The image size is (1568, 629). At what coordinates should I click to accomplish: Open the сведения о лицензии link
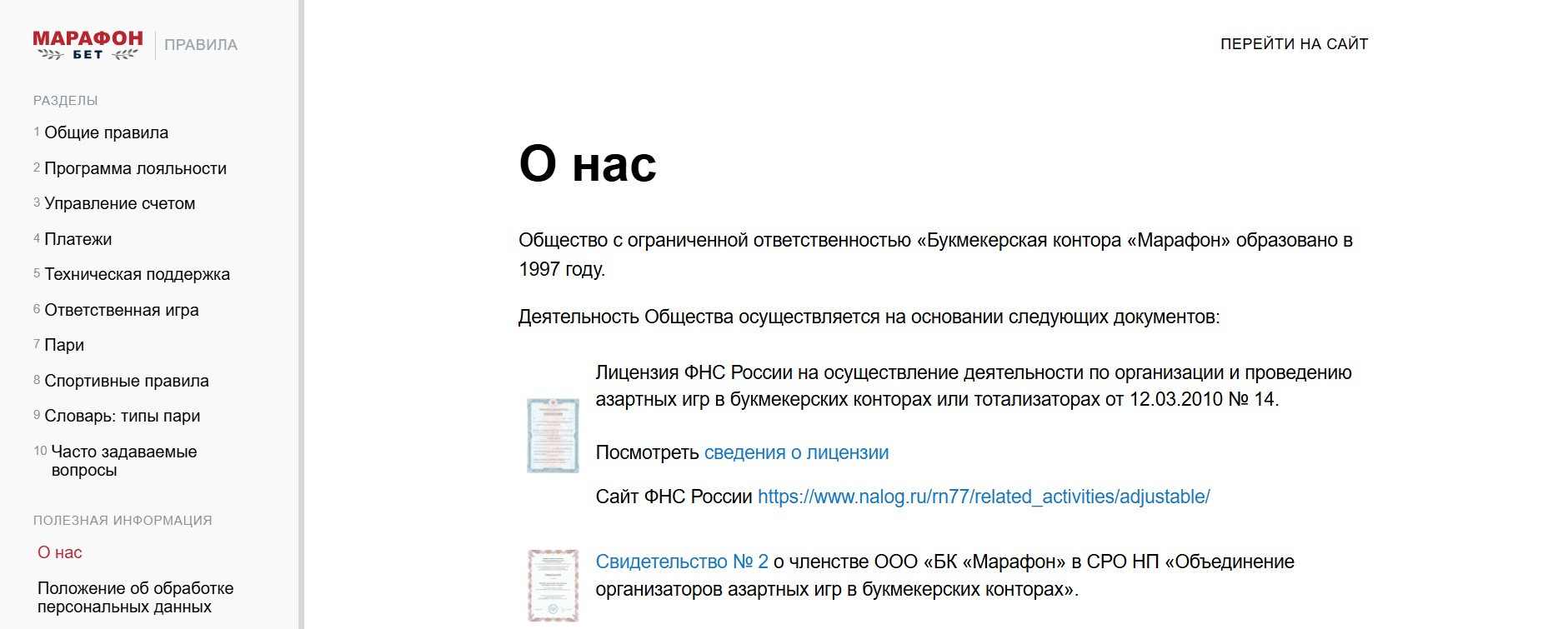[x=796, y=452]
